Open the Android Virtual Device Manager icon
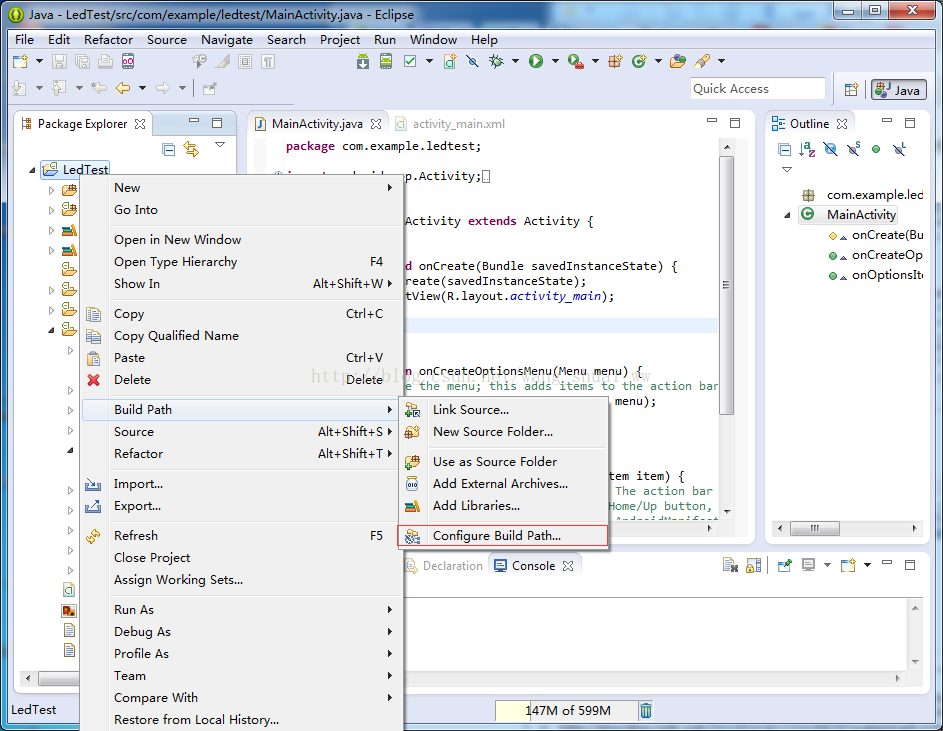 [x=386, y=61]
